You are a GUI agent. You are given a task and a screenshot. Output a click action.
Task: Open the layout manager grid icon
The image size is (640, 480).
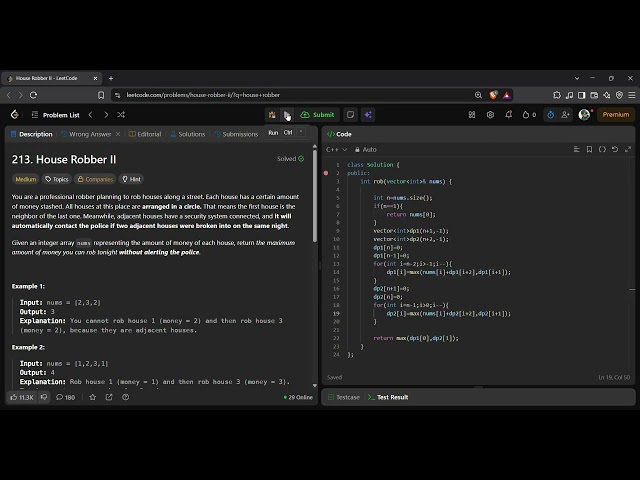pyautogui.click(x=472, y=115)
